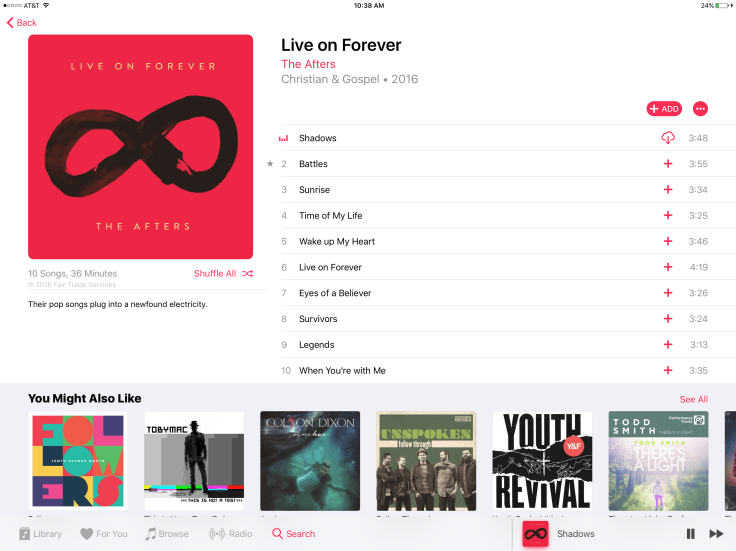
Task: Download Shadows via the cloud icon
Action: [667, 138]
